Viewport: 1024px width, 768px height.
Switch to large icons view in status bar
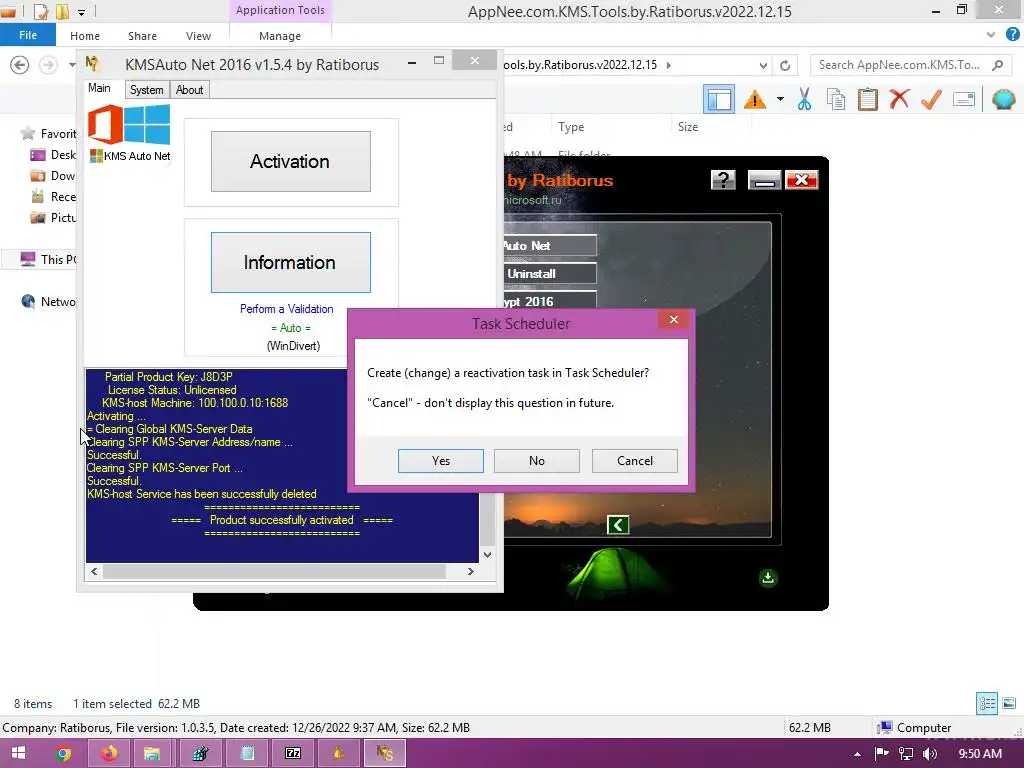(1009, 703)
